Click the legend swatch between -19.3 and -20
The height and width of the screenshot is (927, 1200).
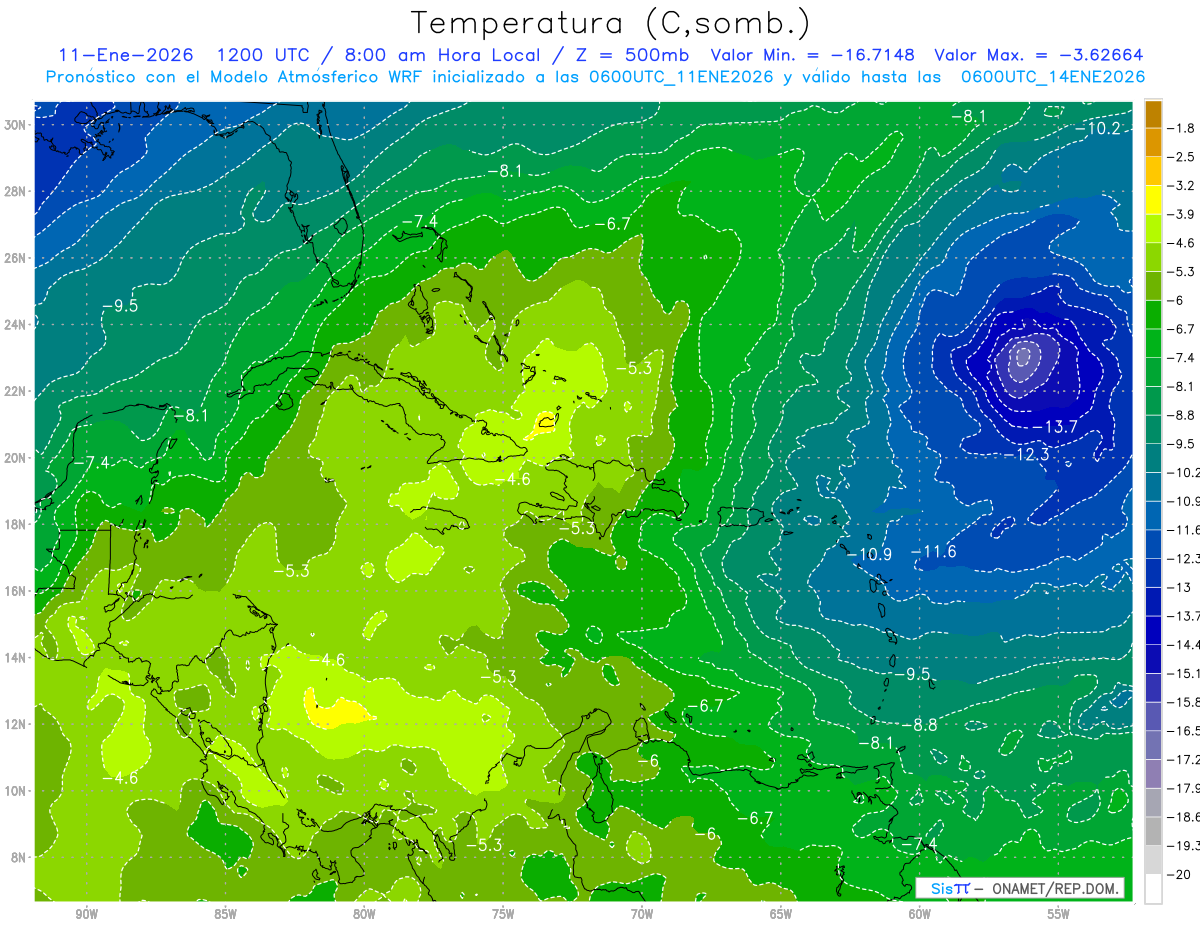point(1153,861)
